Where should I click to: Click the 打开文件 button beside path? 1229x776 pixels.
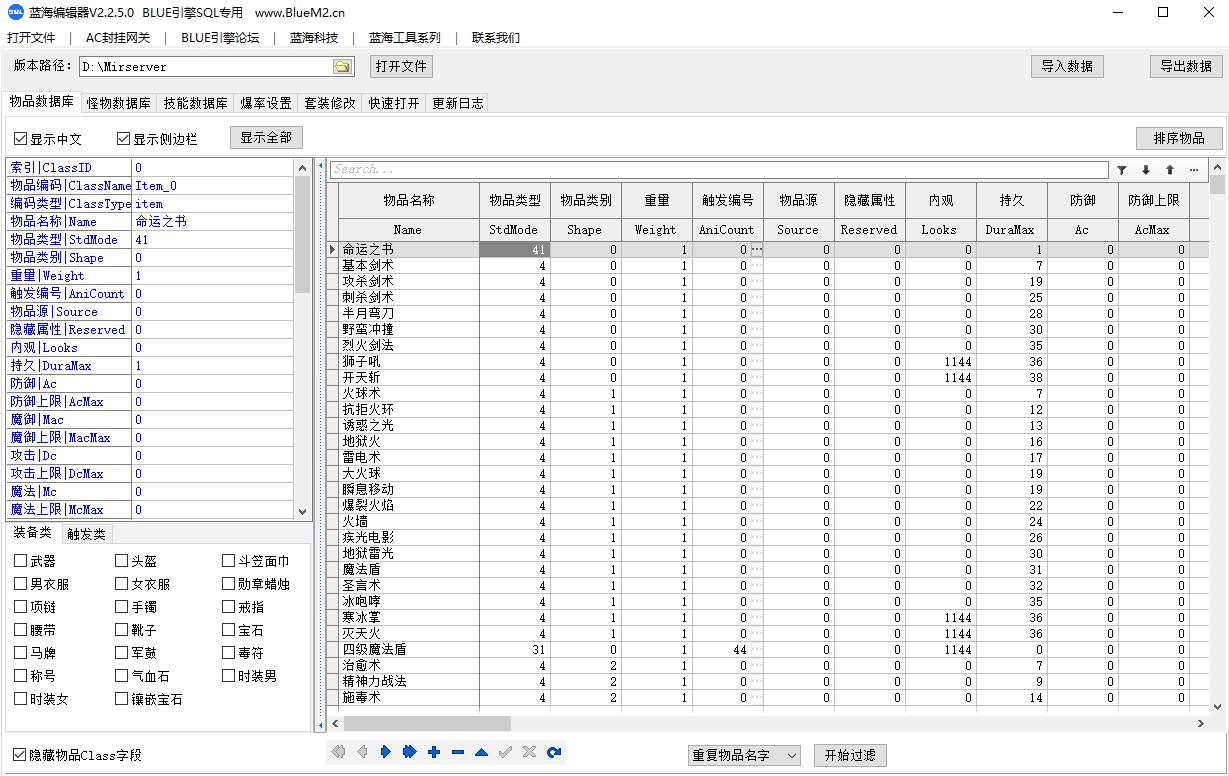point(401,67)
